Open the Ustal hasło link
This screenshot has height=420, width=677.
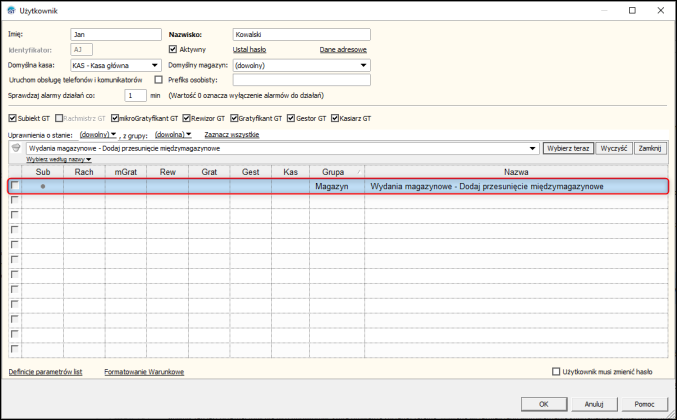point(250,50)
